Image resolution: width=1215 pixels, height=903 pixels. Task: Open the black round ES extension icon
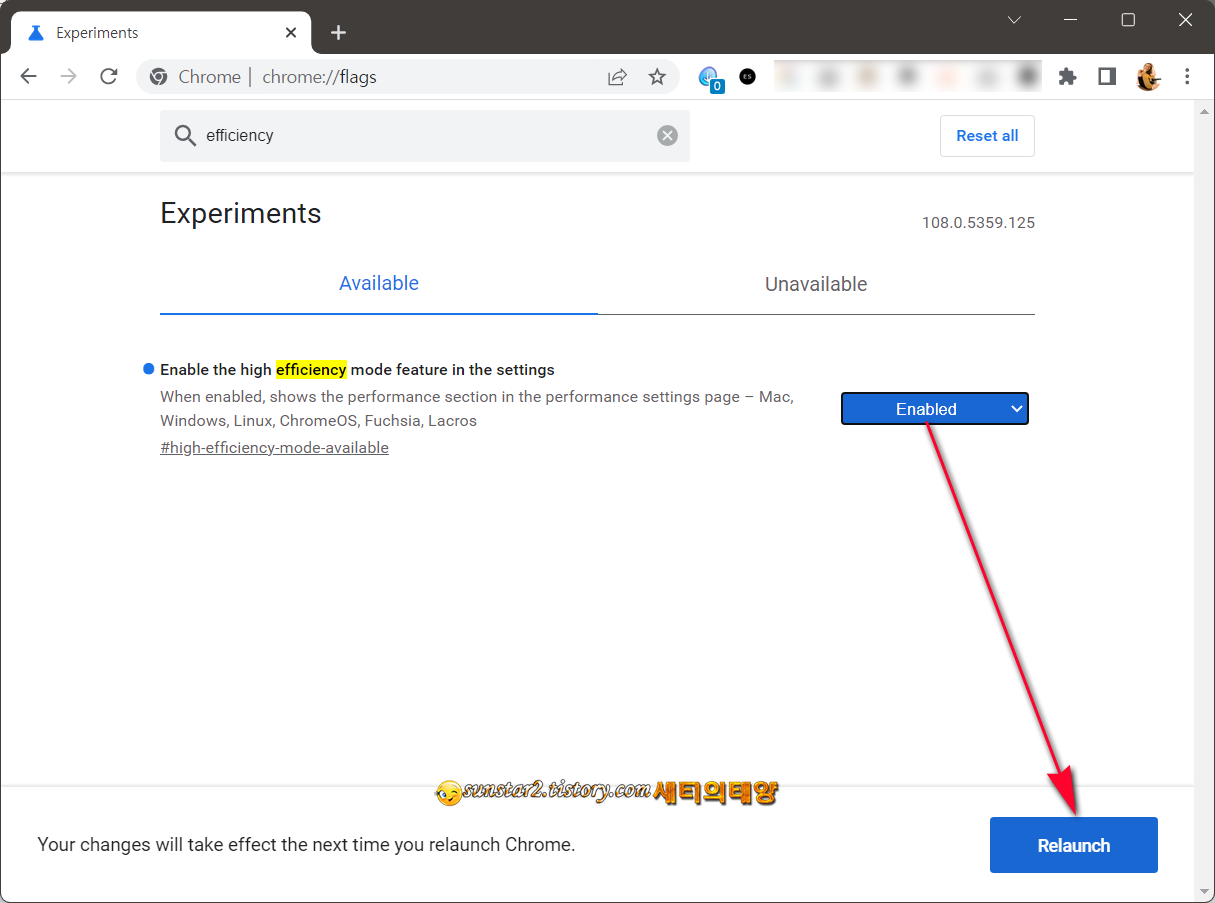tap(747, 77)
